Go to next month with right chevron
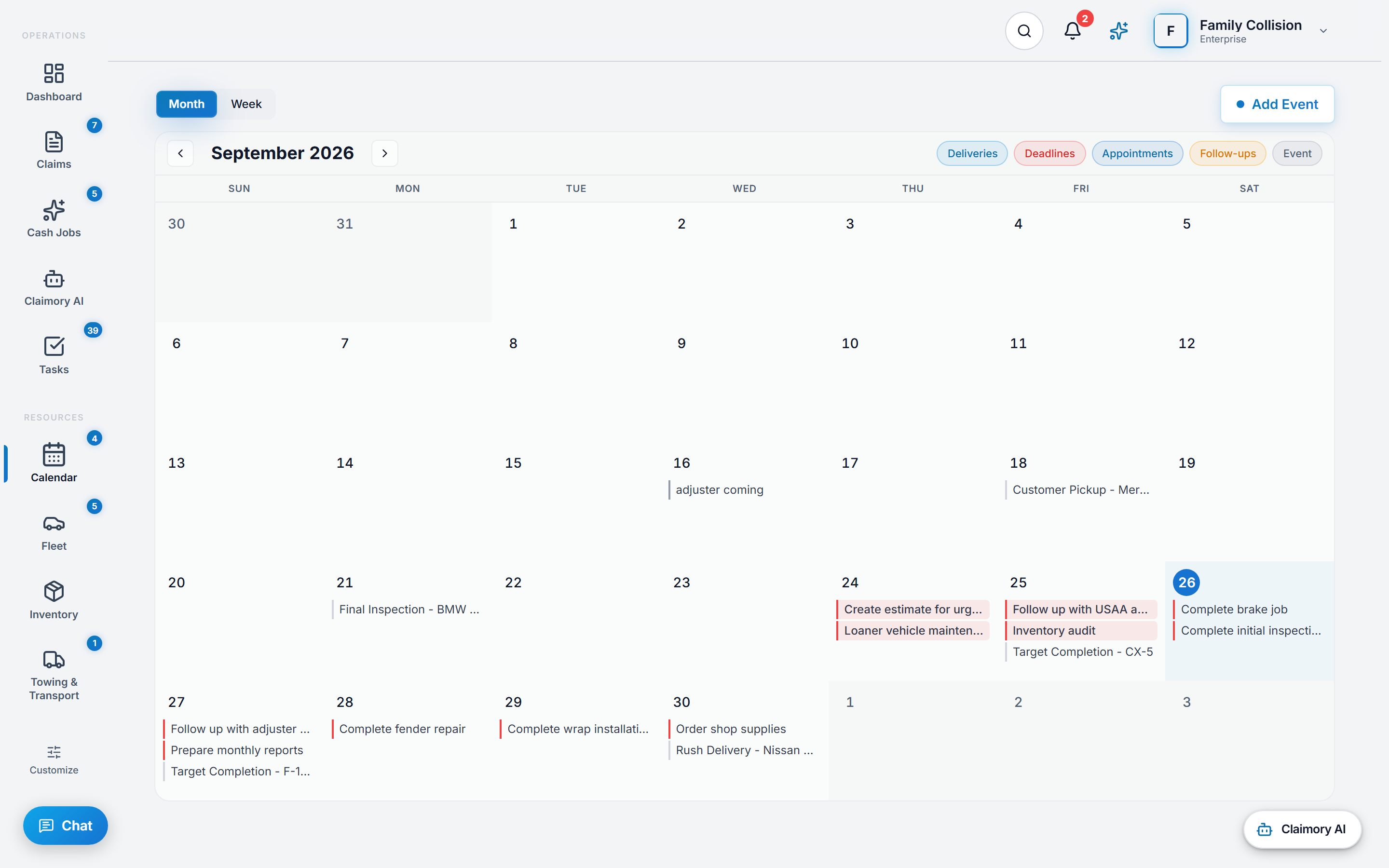The height and width of the screenshot is (868, 1389). click(384, 153)
